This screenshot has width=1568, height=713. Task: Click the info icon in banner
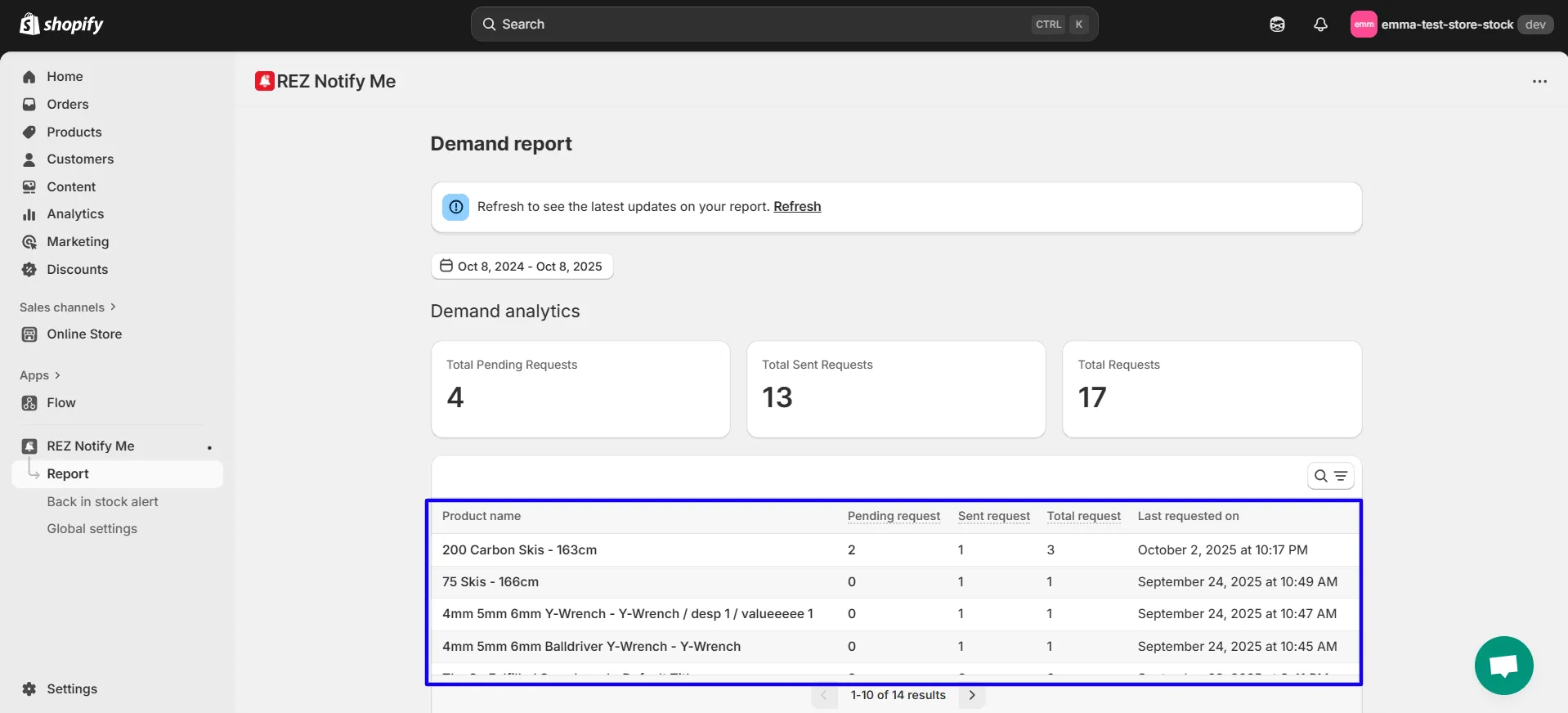(x=456, y=208)
